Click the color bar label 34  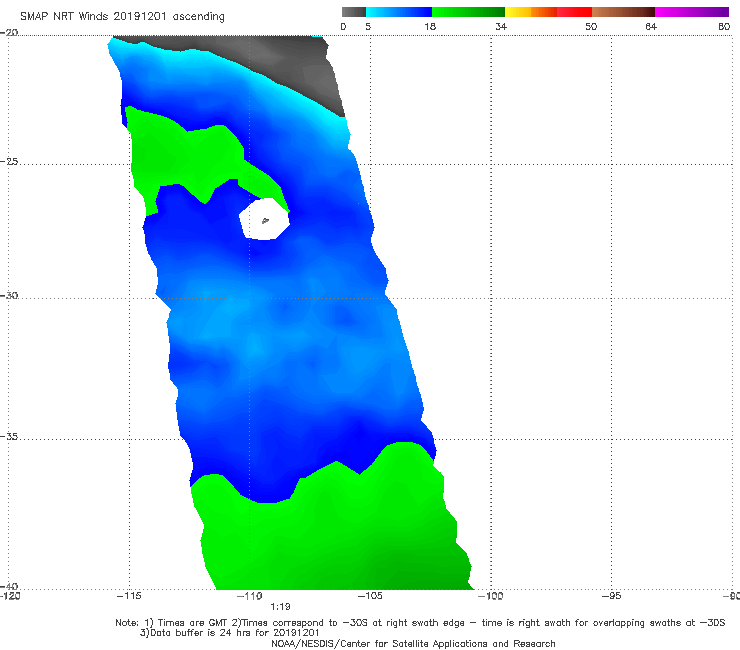(501, 26)
